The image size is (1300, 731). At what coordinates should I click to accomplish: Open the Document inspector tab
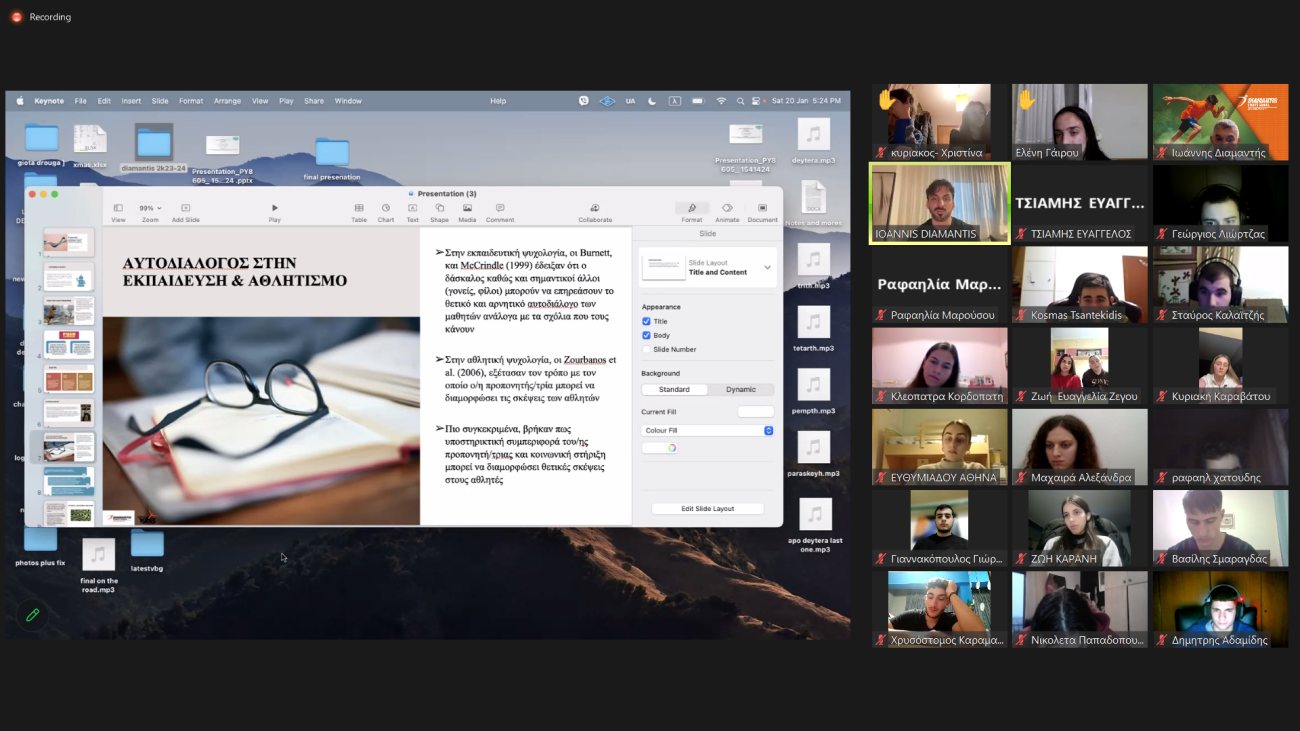[x=762, y=212]
